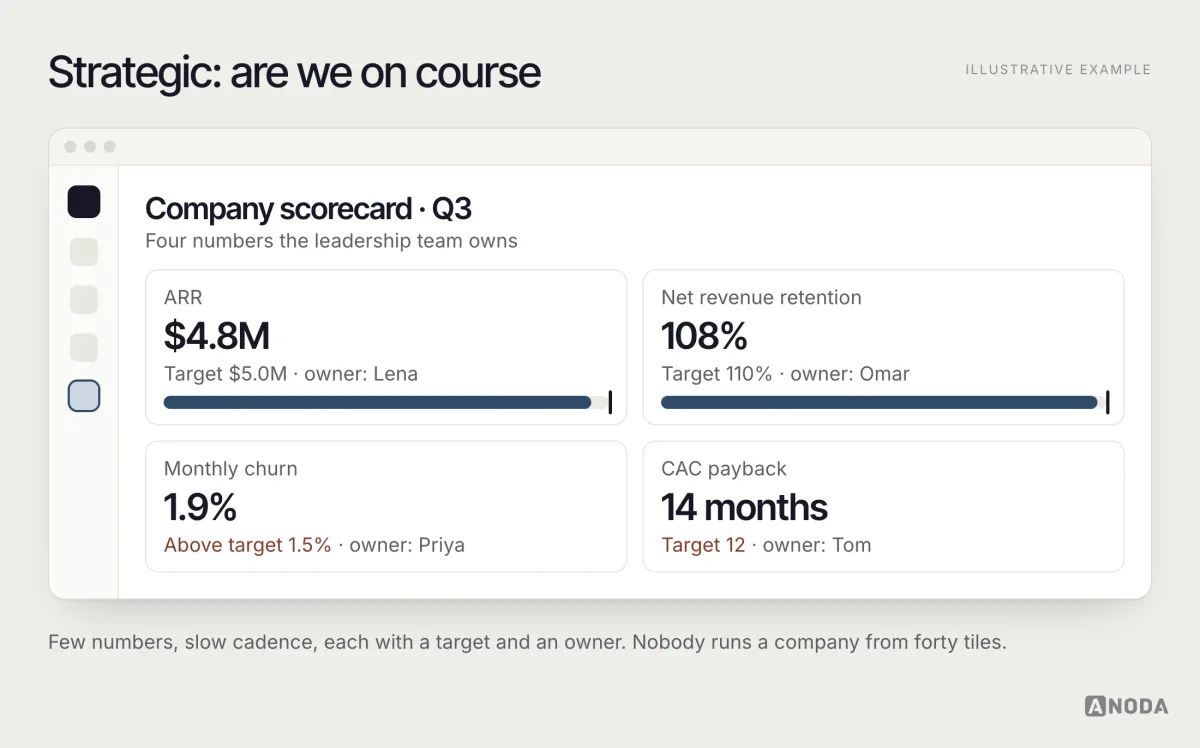Click the ARR progress bar

pyautogui.click(x=388, y=402)
